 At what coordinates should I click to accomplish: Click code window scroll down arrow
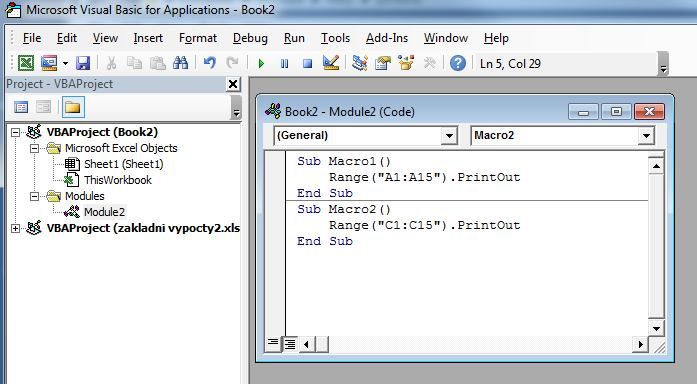coord(656,329)
